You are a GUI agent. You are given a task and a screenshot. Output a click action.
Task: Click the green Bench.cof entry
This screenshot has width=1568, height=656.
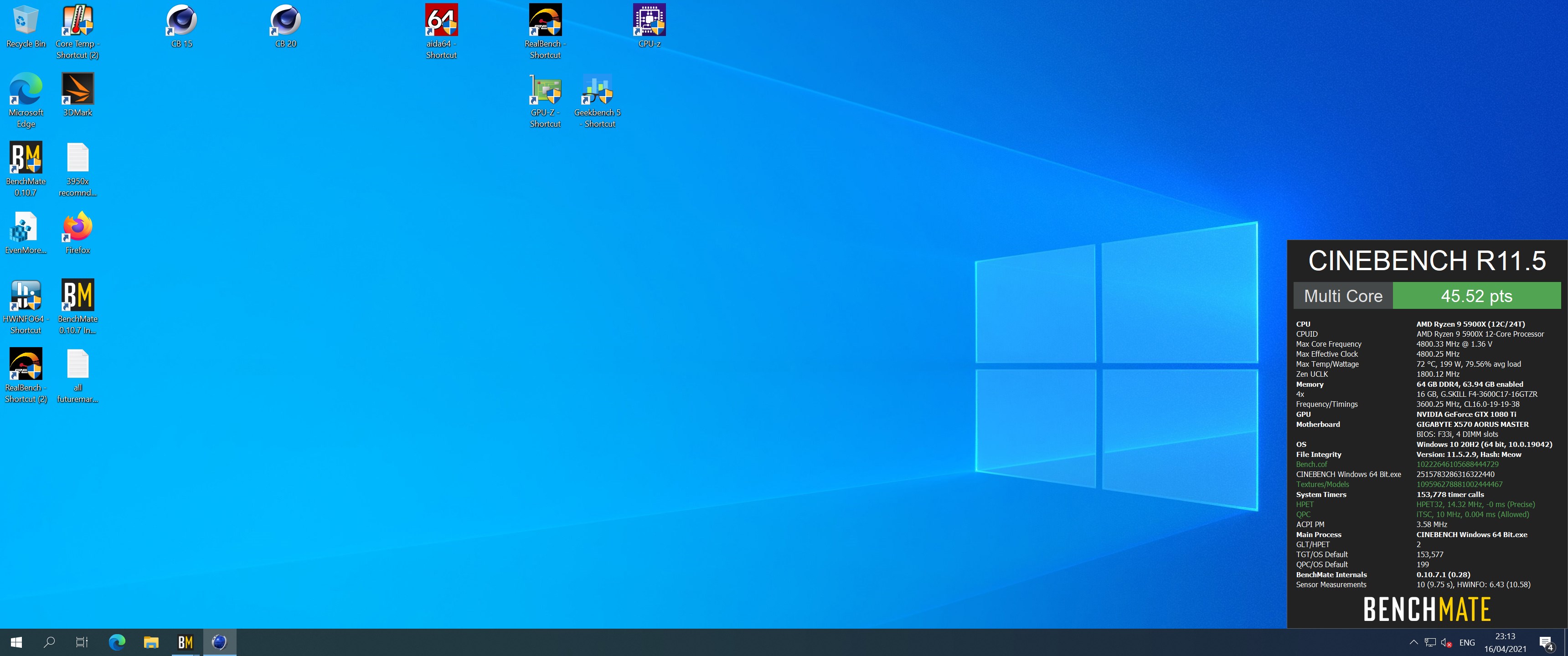(x=1311, y=464)
